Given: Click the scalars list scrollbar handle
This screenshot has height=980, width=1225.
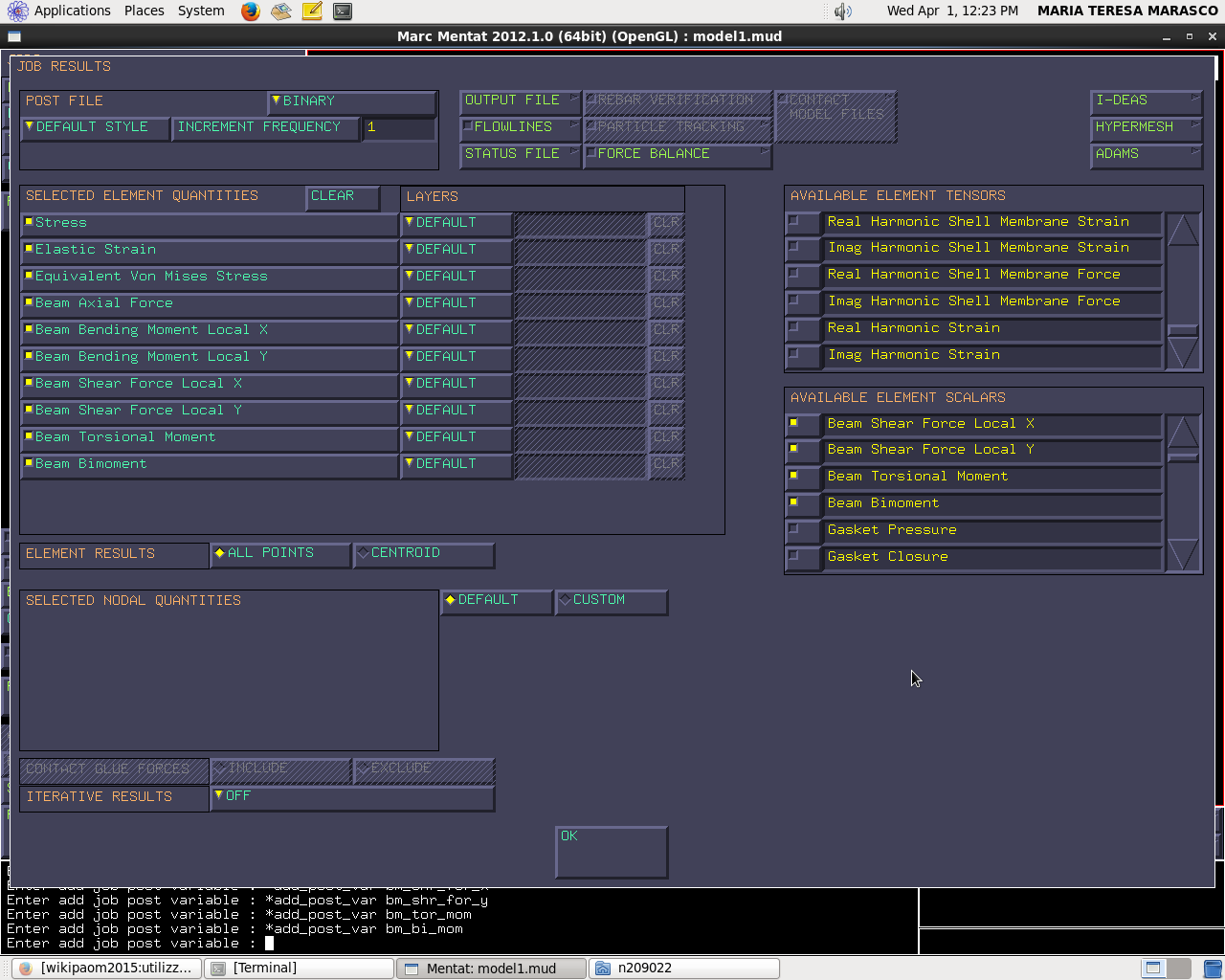Looking at the screenshot, I should pos(1183,457).
